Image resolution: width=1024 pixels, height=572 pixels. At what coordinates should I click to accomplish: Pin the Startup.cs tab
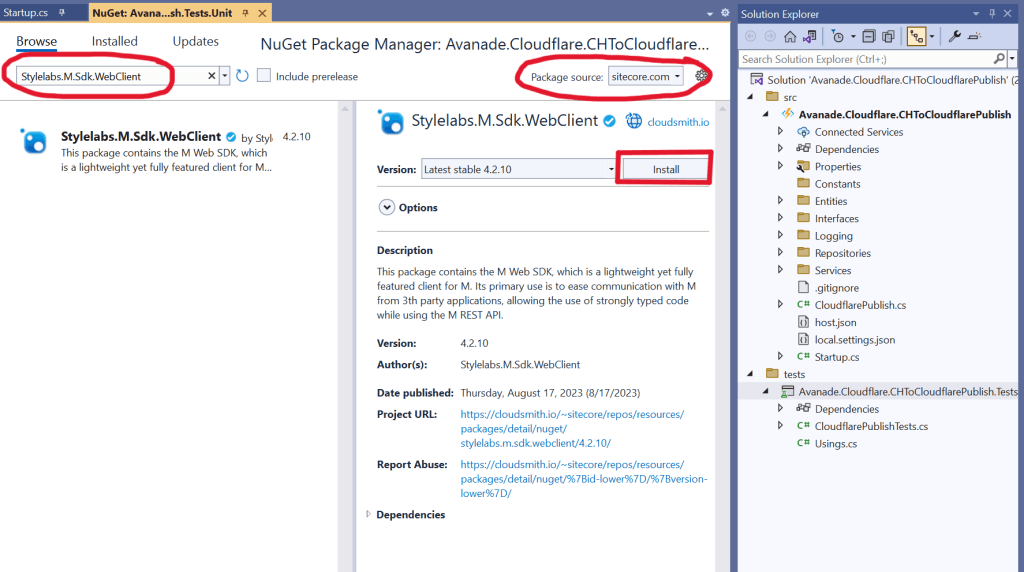(x=62, y=13)
